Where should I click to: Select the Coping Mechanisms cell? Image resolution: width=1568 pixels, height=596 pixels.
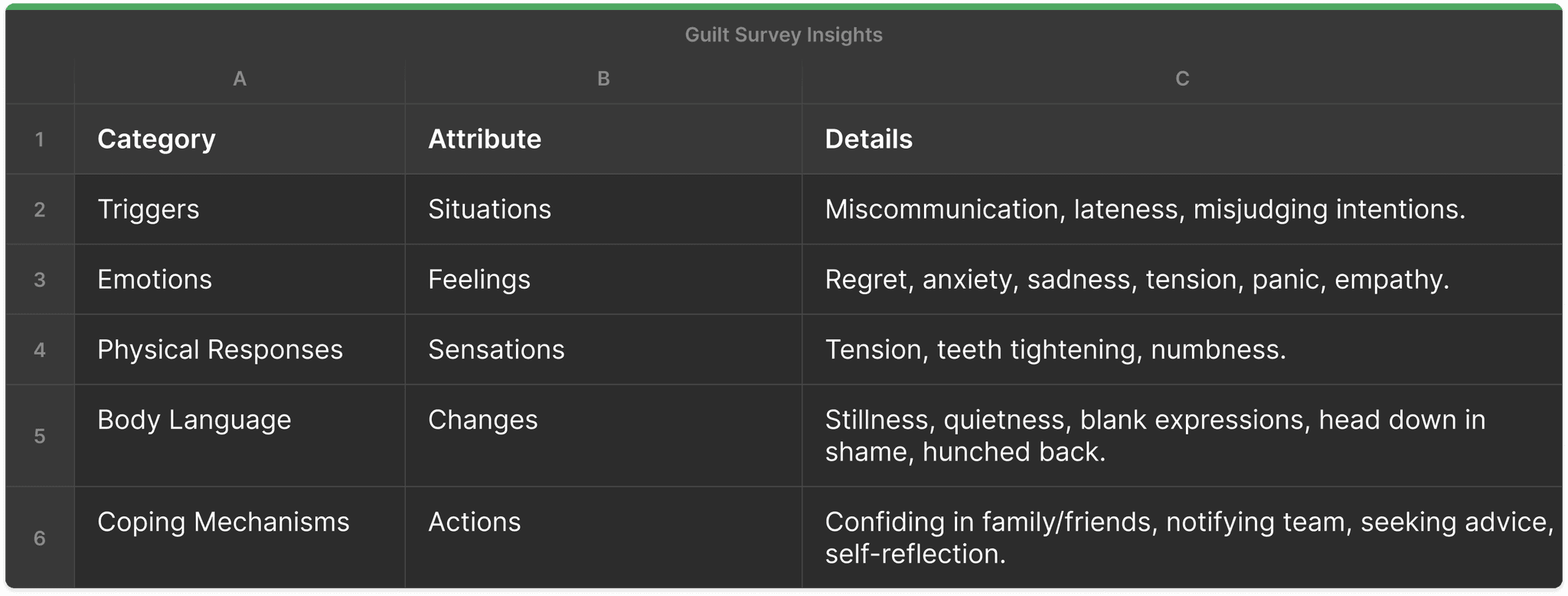point(240,538)
